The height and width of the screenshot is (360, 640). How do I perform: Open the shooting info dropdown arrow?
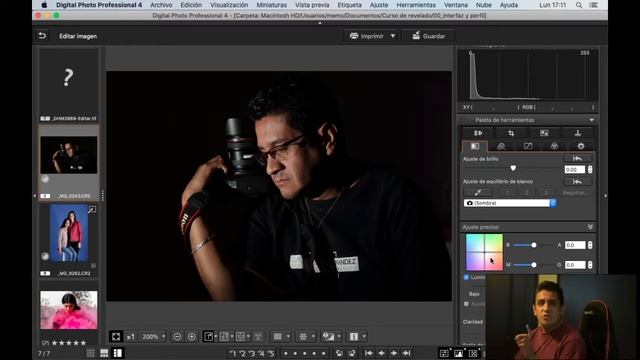pyautogui.click(x=364, y=336)
